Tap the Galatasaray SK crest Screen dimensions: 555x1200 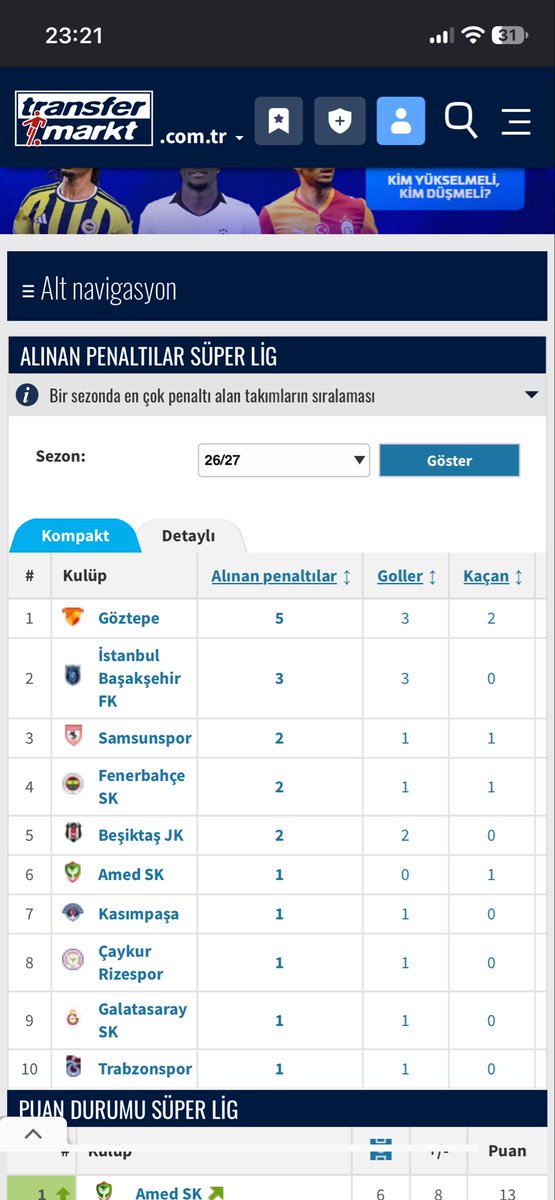tap(73, 1020)
